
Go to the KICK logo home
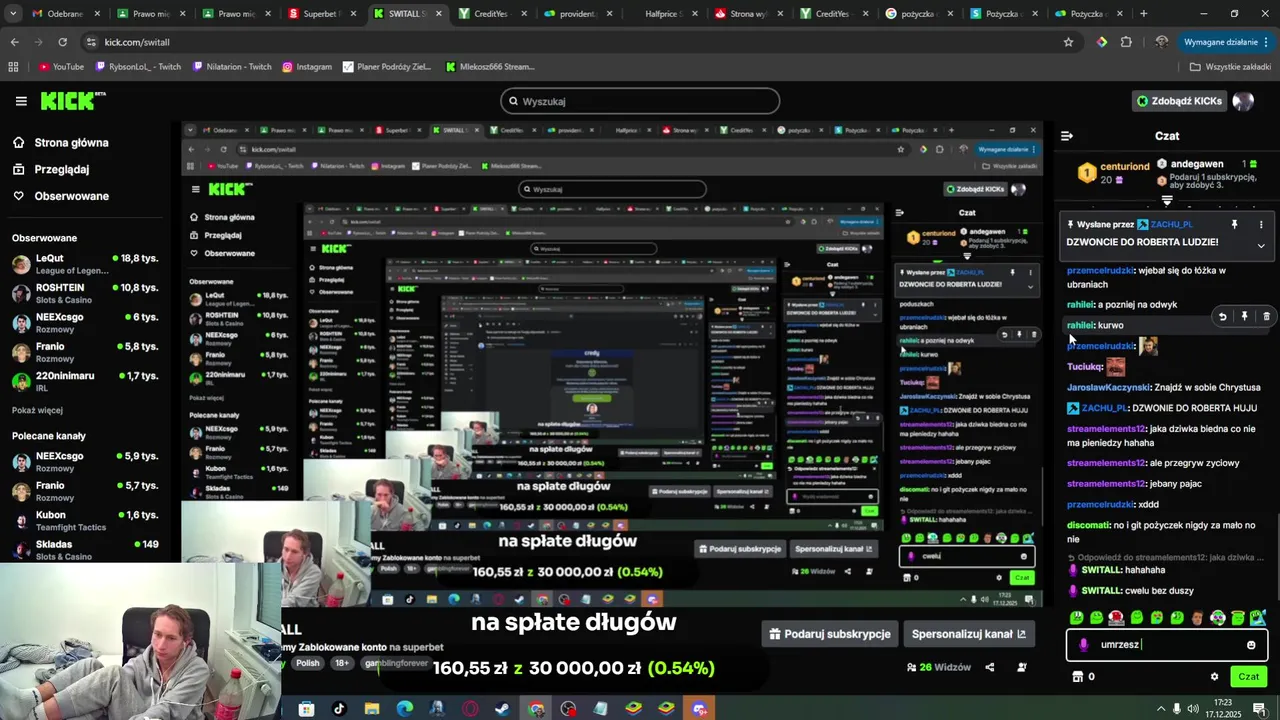72,100
